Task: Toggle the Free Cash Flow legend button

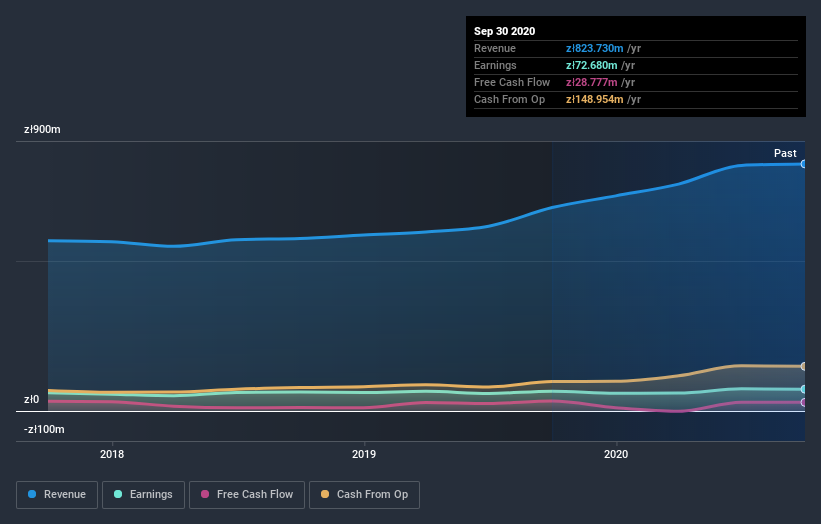Action: coord(247,495)
